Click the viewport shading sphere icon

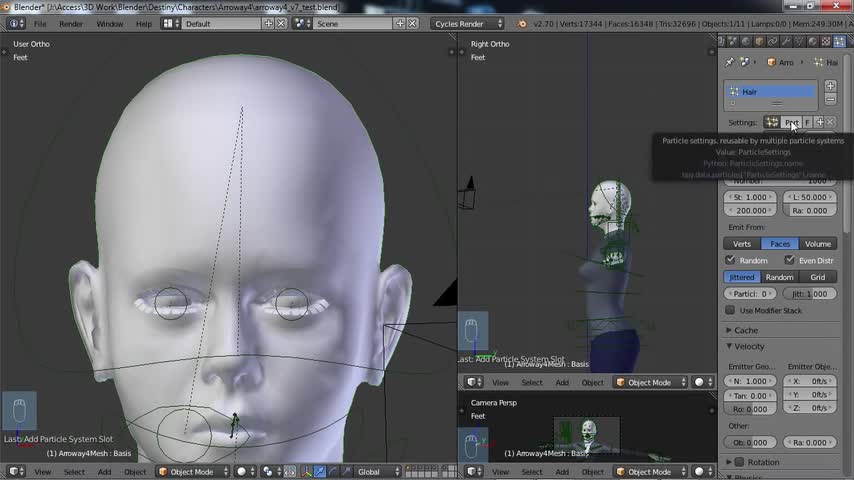coord(241,471)
